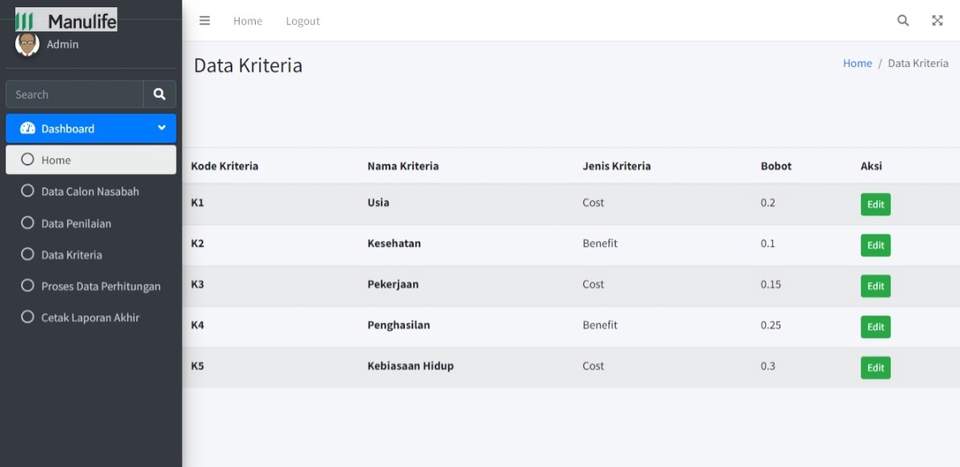The width and height of the screenshot is (960, 467).
Task: Follow the Home breadcrumb link
Action: [857, 63]
